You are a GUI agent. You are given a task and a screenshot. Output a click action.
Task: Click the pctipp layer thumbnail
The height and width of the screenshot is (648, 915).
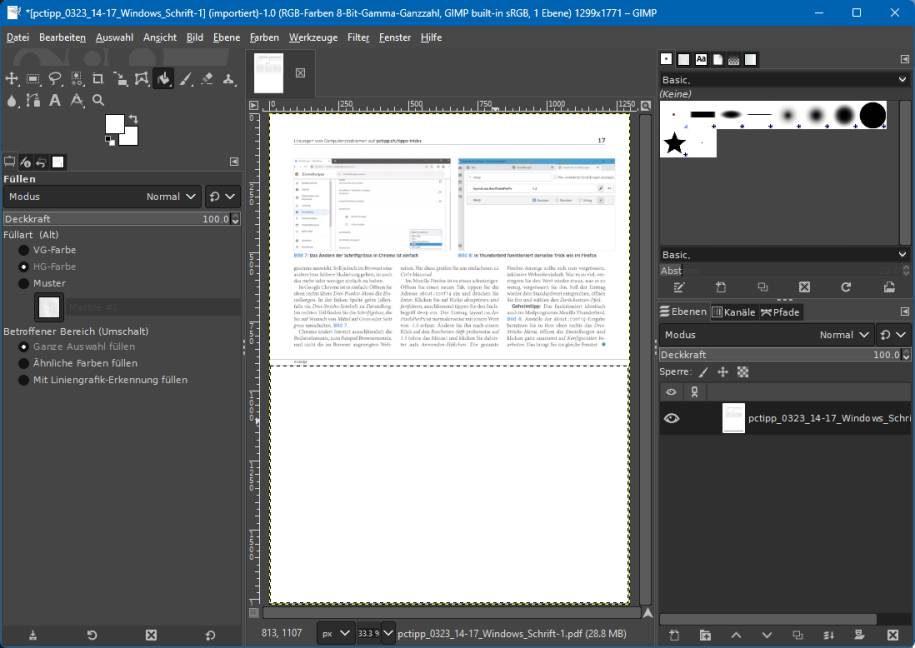point(733,418)
